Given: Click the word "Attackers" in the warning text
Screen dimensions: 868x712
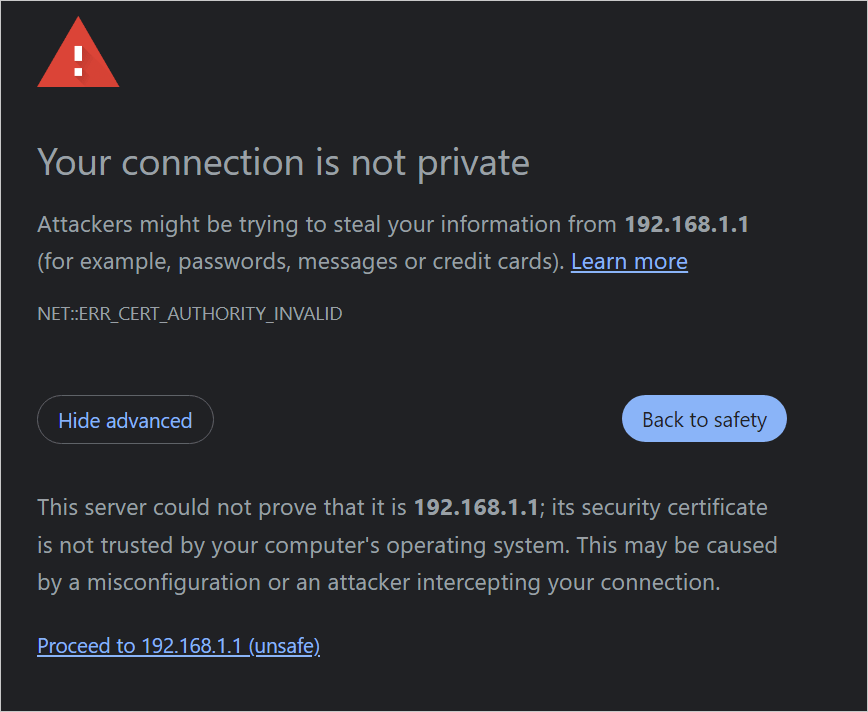Looking at the screenshot, I should pos(84,224).
